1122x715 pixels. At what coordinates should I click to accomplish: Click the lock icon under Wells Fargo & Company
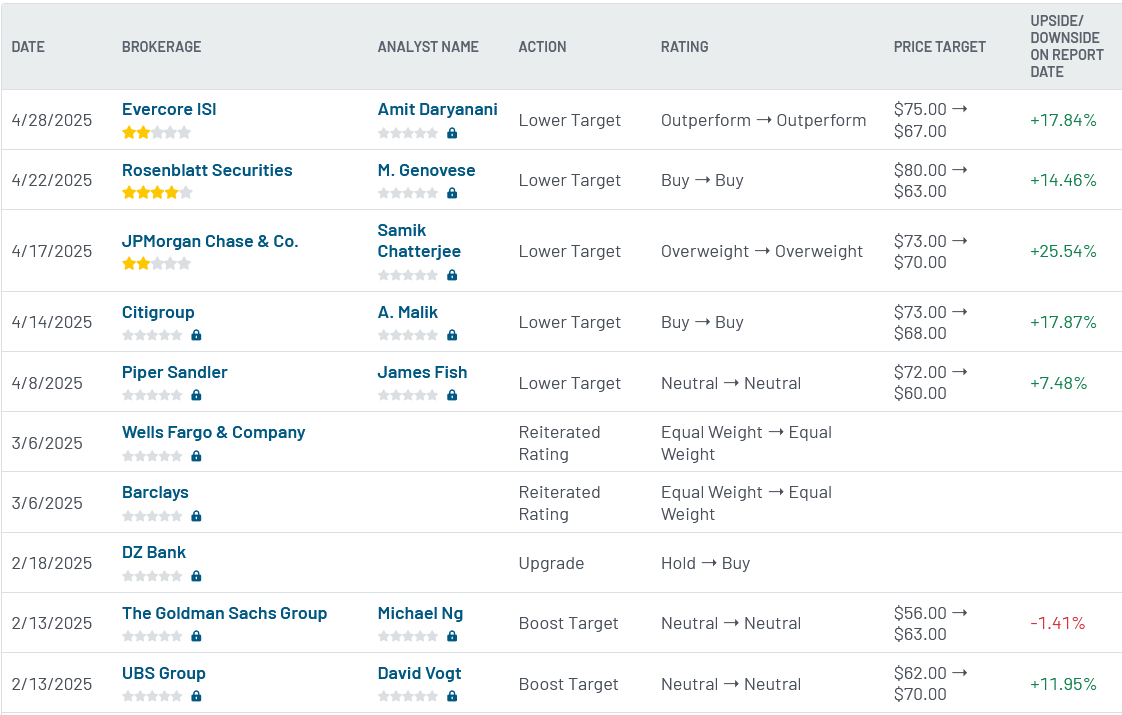[197, 456]
